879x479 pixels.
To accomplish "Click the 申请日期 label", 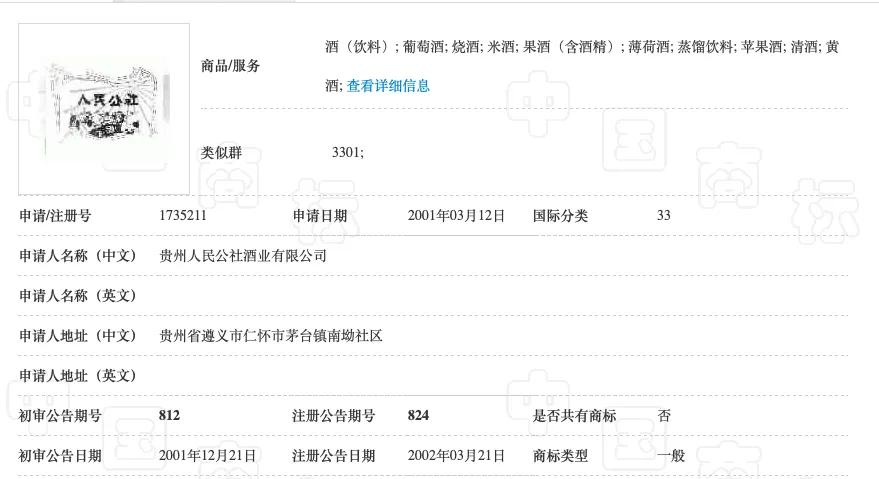I will 320,215.
